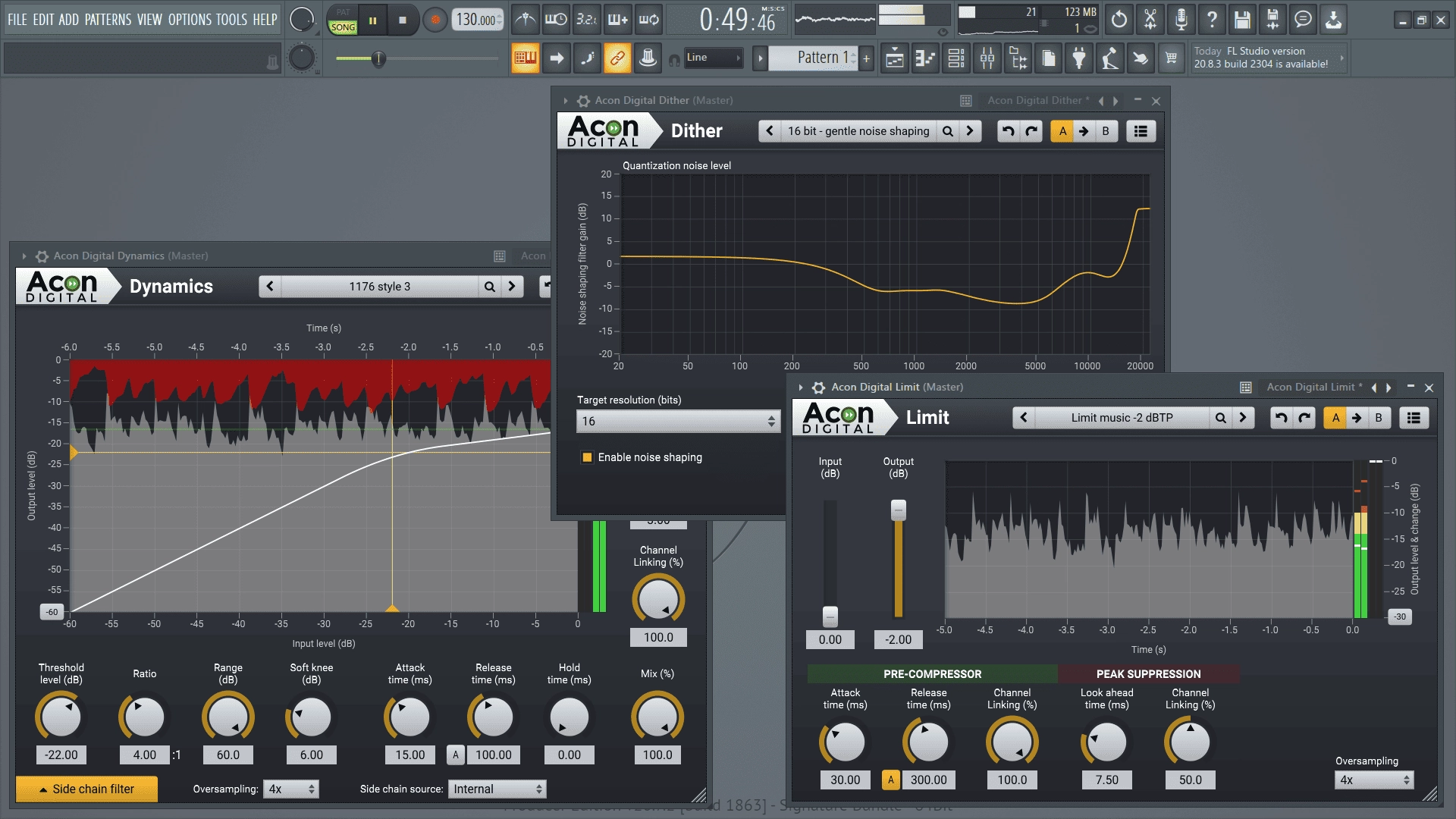
Task: Open the FILE menu
Action: coord(17,20)
